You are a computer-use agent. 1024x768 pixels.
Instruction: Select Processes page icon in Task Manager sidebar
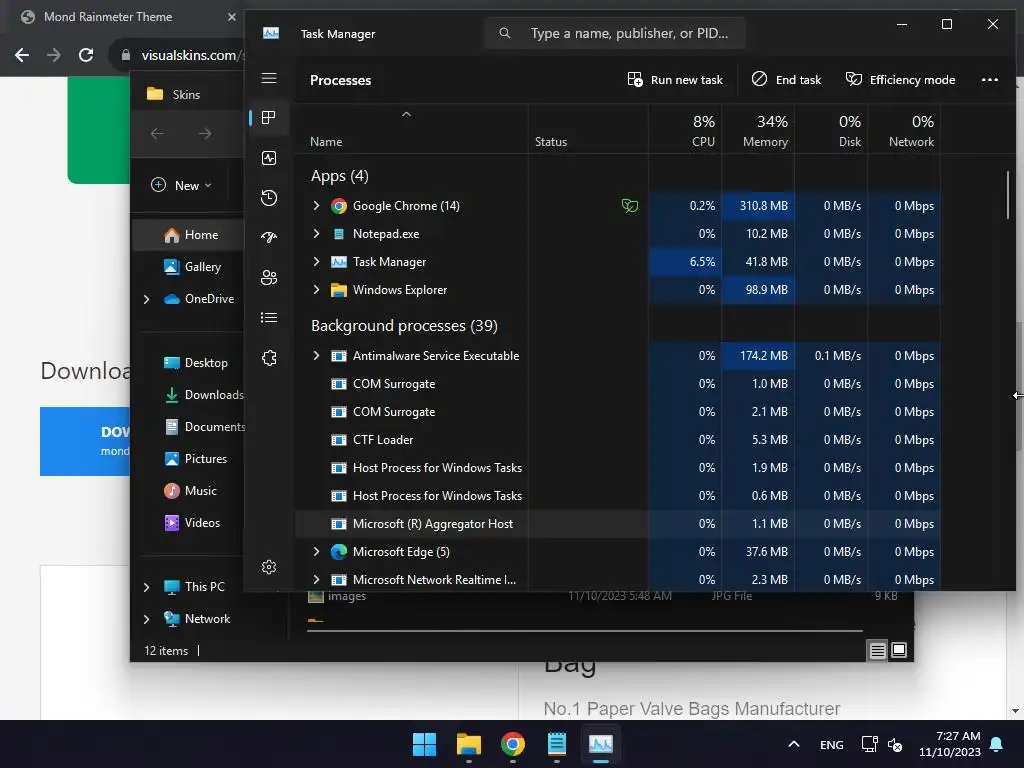[268, 118]
